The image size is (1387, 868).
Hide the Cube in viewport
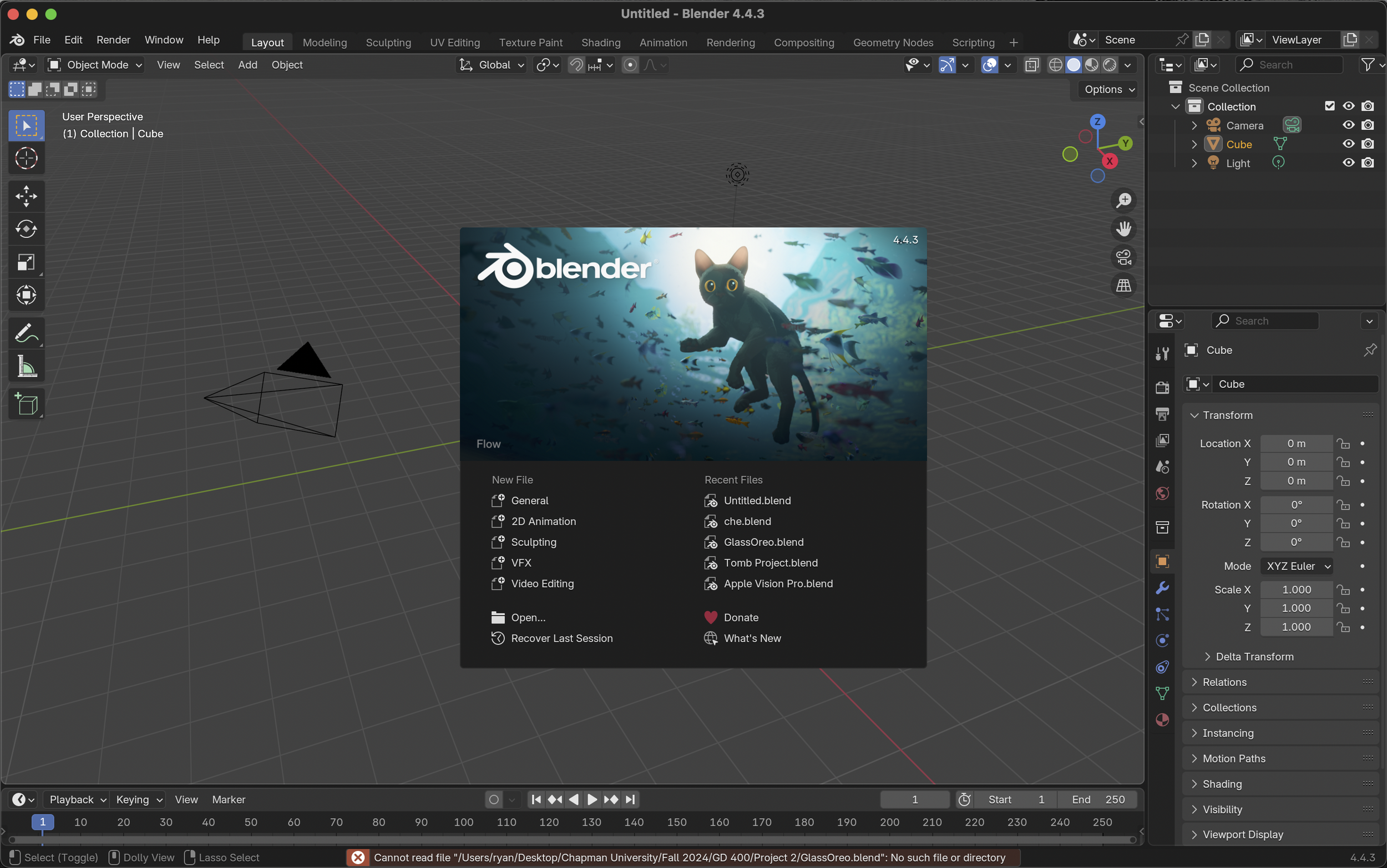(x=1348, y=144)
